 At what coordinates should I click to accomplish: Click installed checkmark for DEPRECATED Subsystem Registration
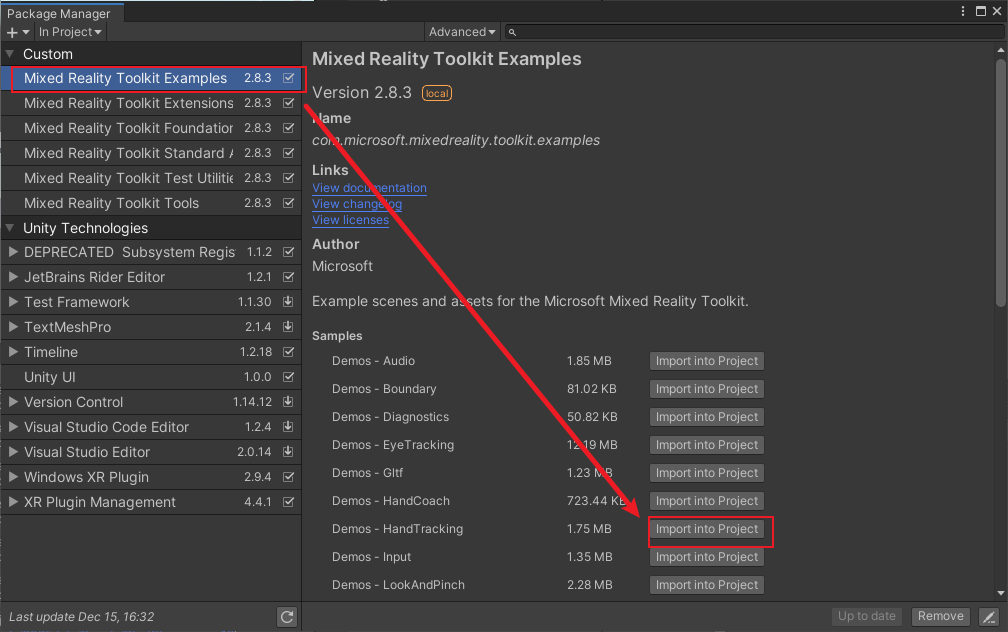click(289, 252)
